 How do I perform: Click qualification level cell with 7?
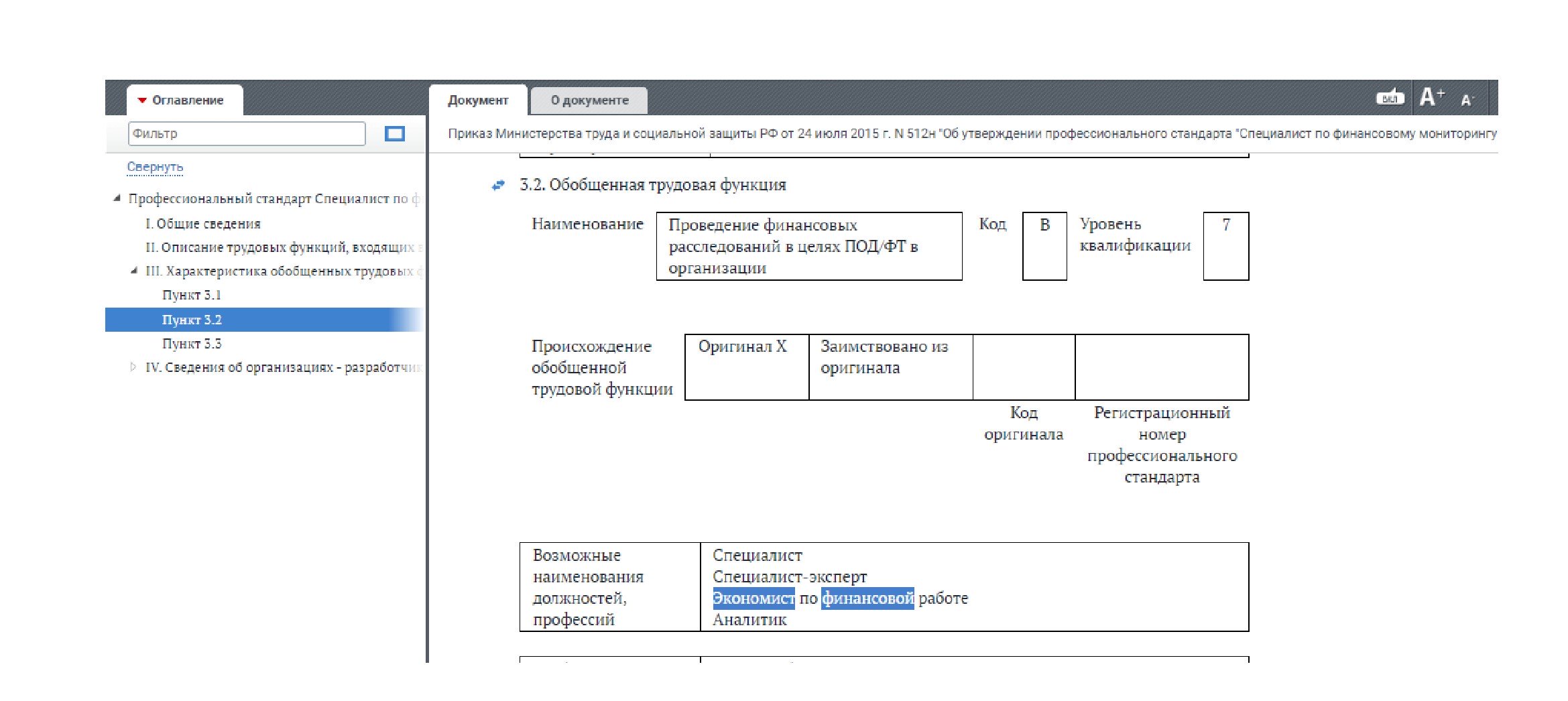click(x=1226, y=247)
